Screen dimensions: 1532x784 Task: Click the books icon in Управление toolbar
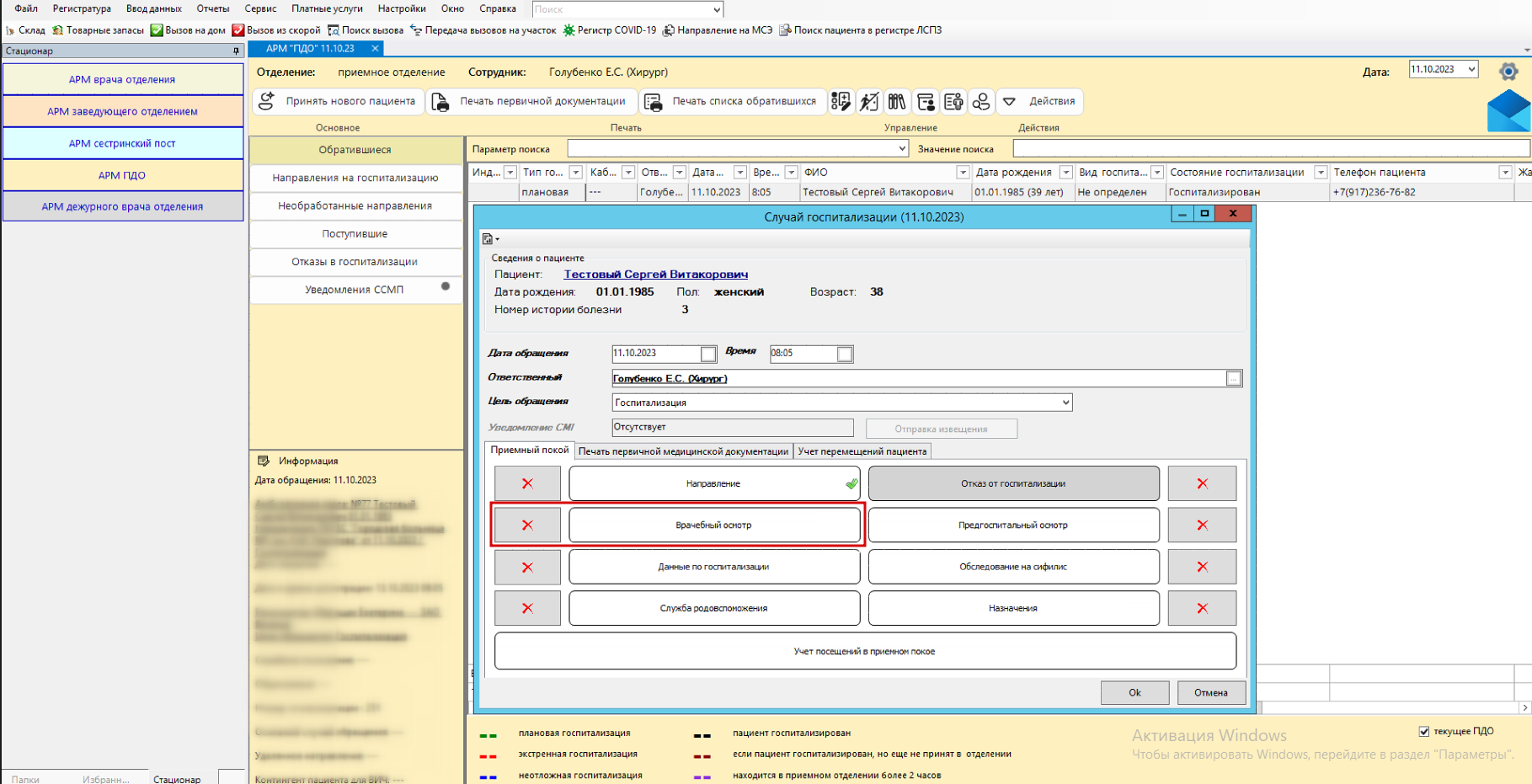point(897,102)
